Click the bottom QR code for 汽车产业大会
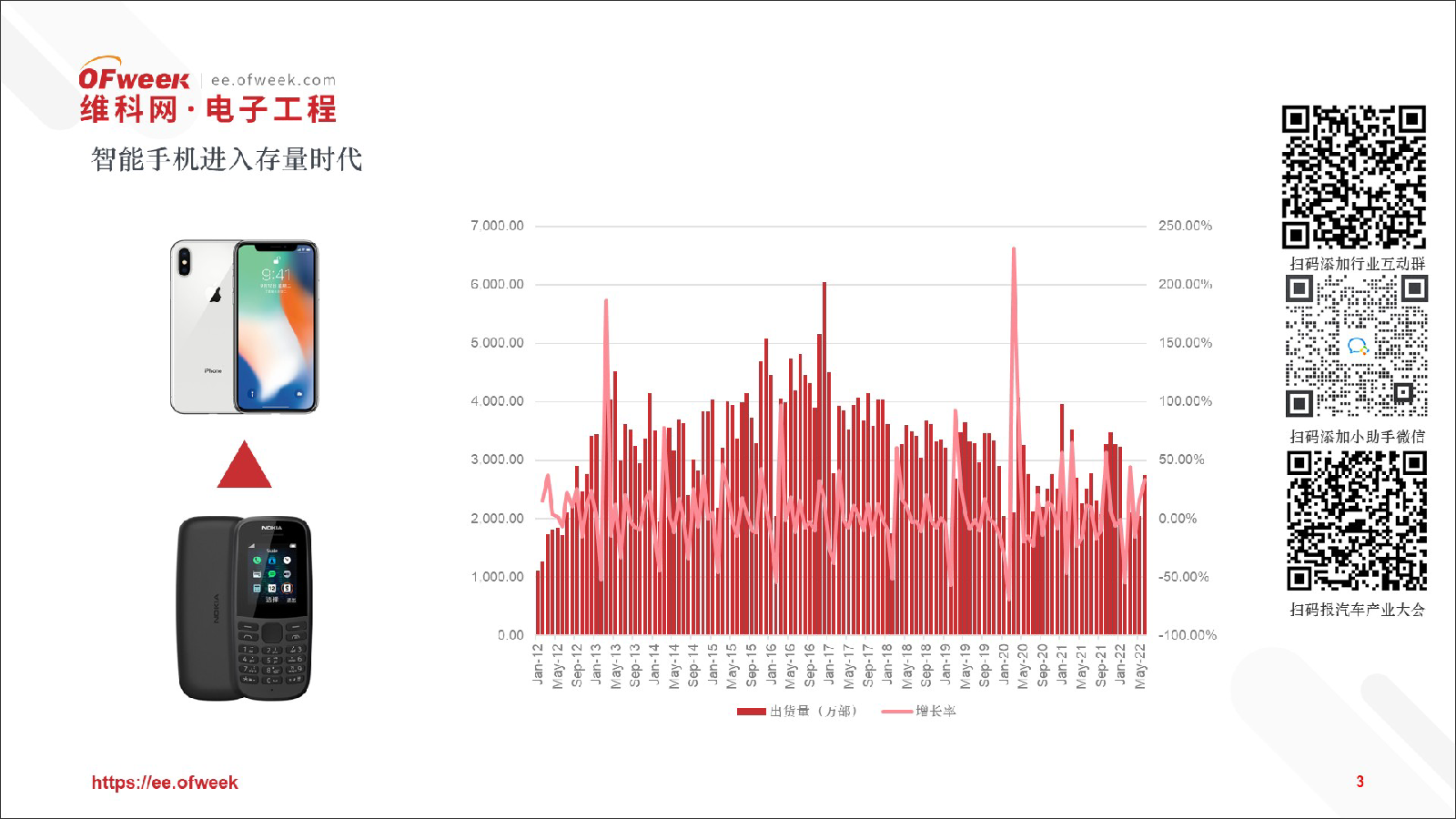The image size is (1456, 819). pos(1356,521)
